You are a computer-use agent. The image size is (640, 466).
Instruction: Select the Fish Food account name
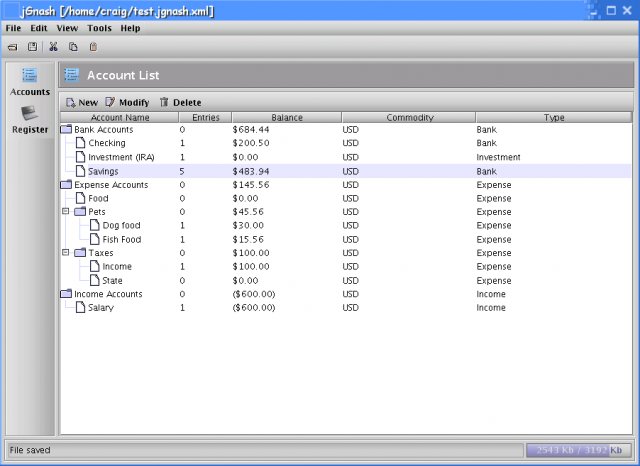click(x=122, y=240)
